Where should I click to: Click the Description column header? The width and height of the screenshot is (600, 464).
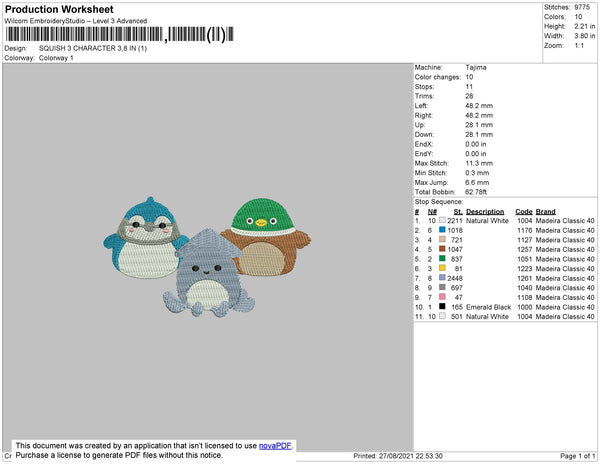485,212
